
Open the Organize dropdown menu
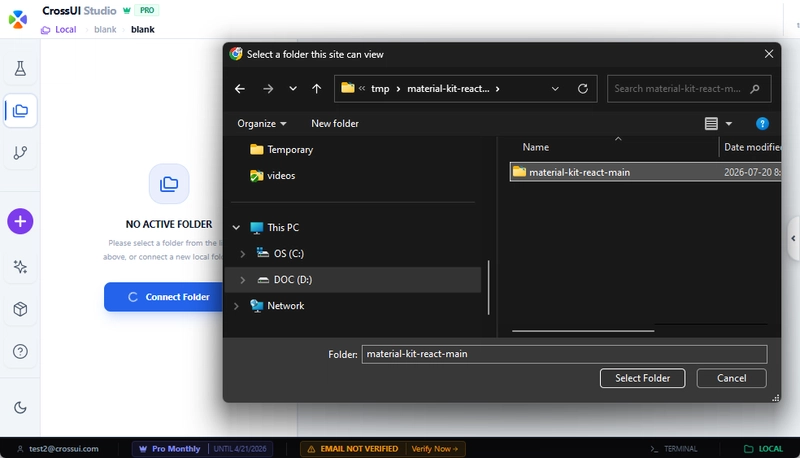262,123
